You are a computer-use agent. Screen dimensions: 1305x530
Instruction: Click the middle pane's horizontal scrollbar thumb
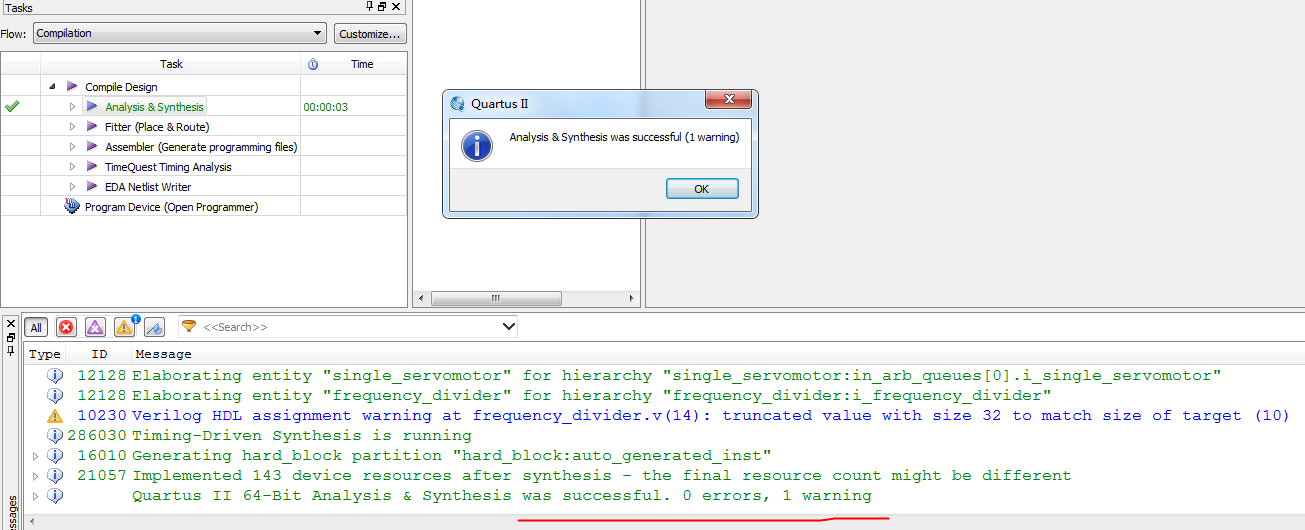click(x=496, y=298)
